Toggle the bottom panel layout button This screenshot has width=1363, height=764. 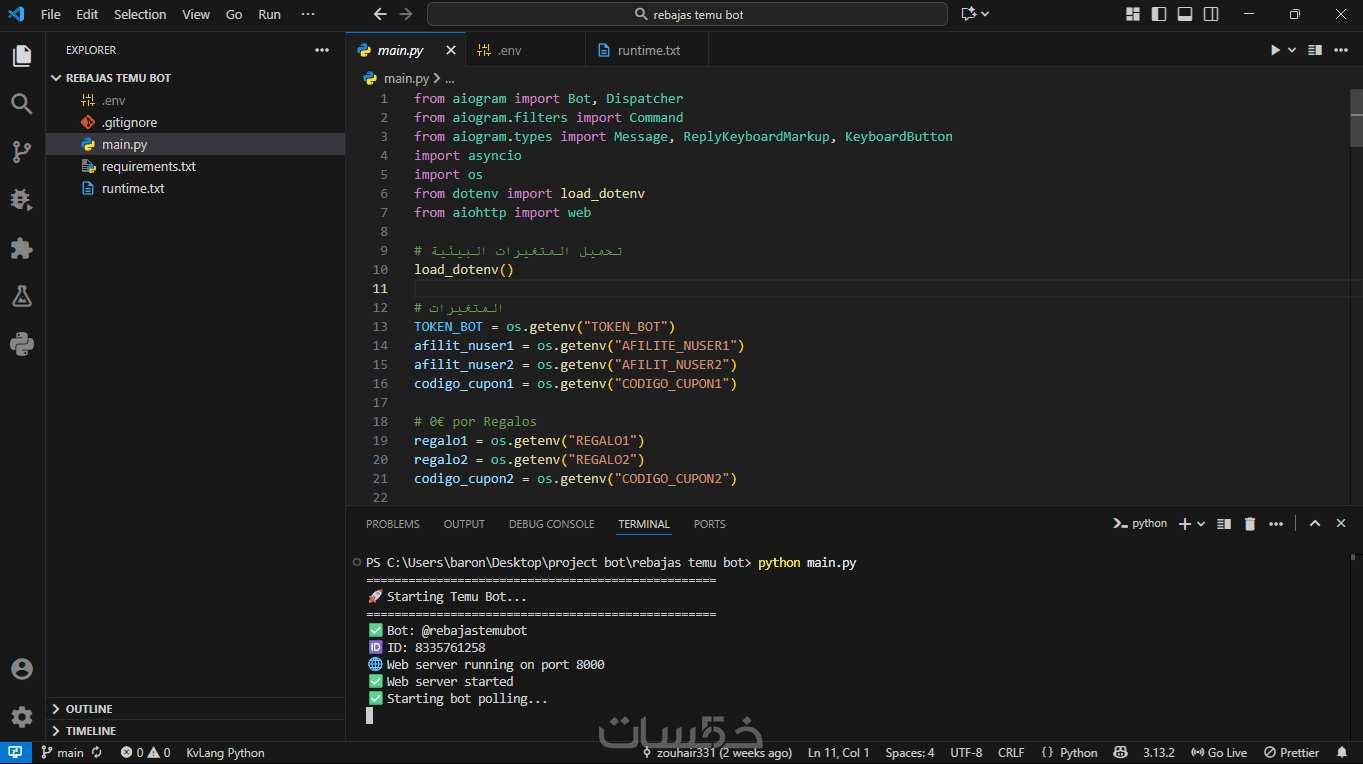coord(1185,14)
